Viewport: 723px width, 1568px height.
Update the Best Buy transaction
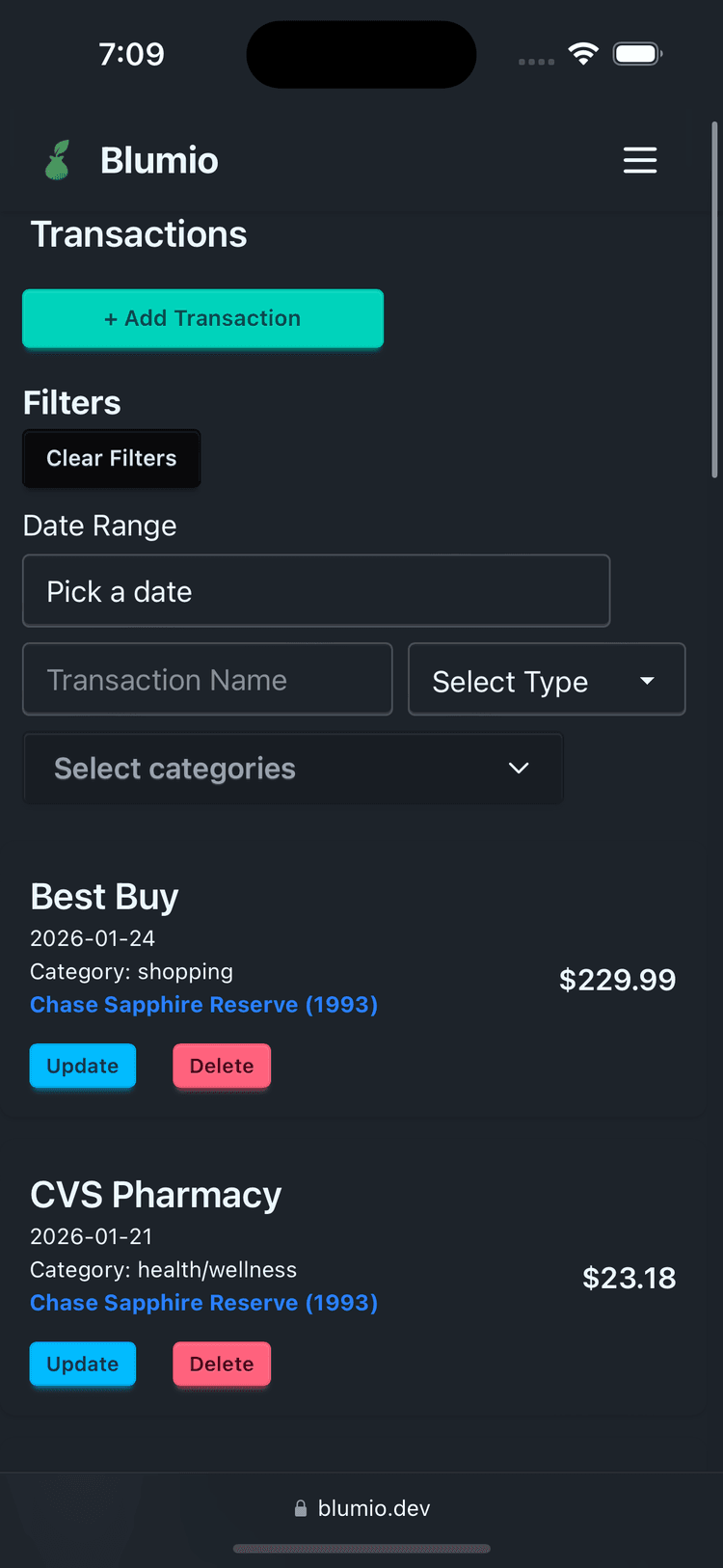82,1066
